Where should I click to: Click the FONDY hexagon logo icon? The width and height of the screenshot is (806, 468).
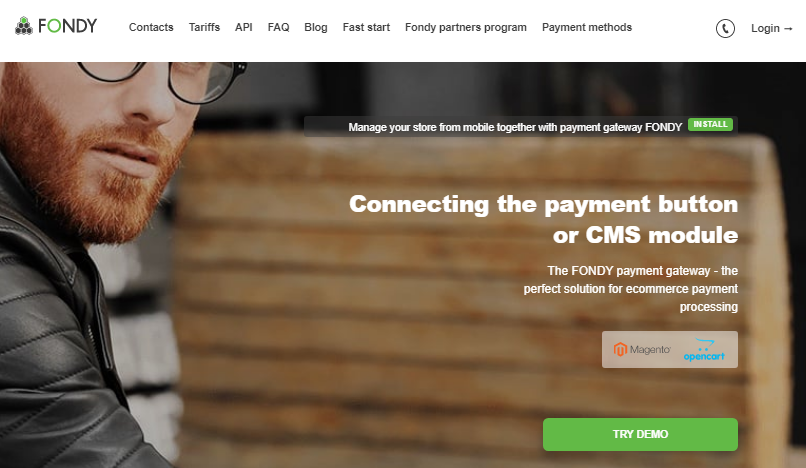[24, 26]
